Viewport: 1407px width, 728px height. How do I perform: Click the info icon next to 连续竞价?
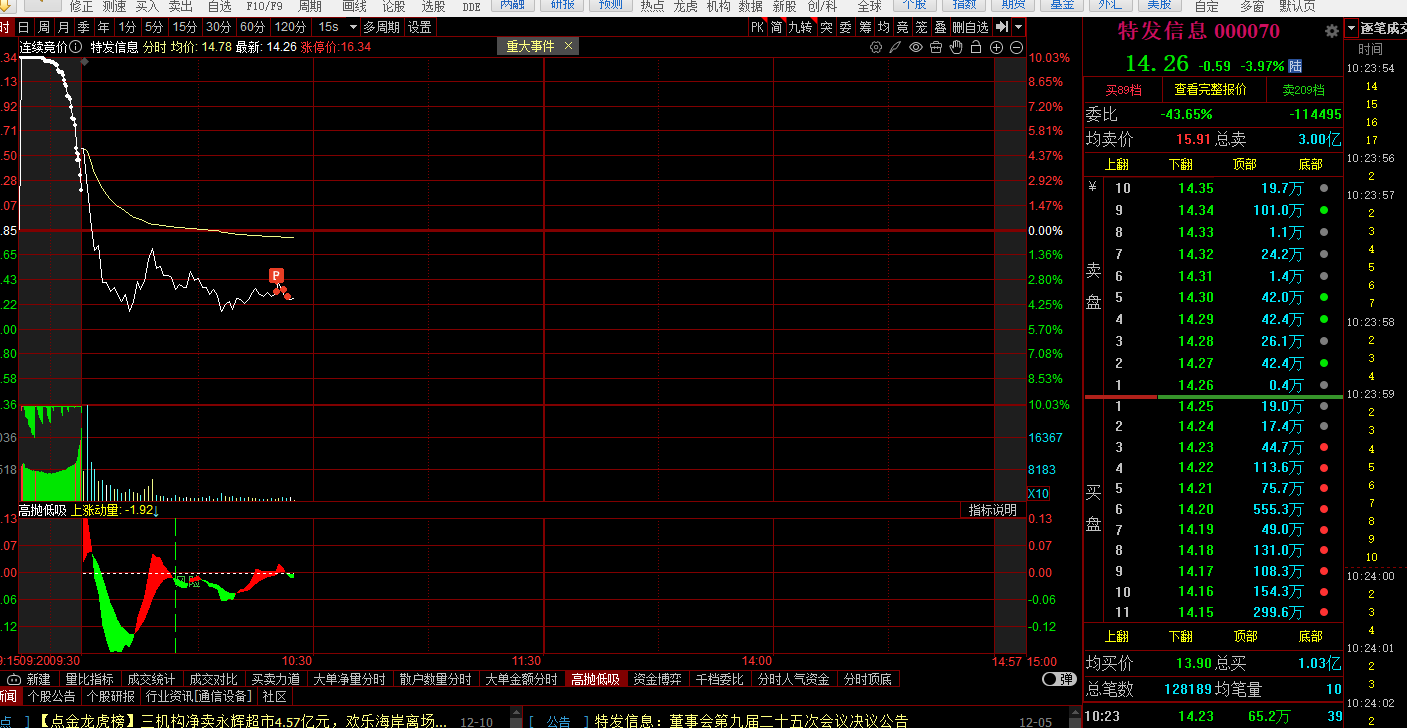[76, 47]
